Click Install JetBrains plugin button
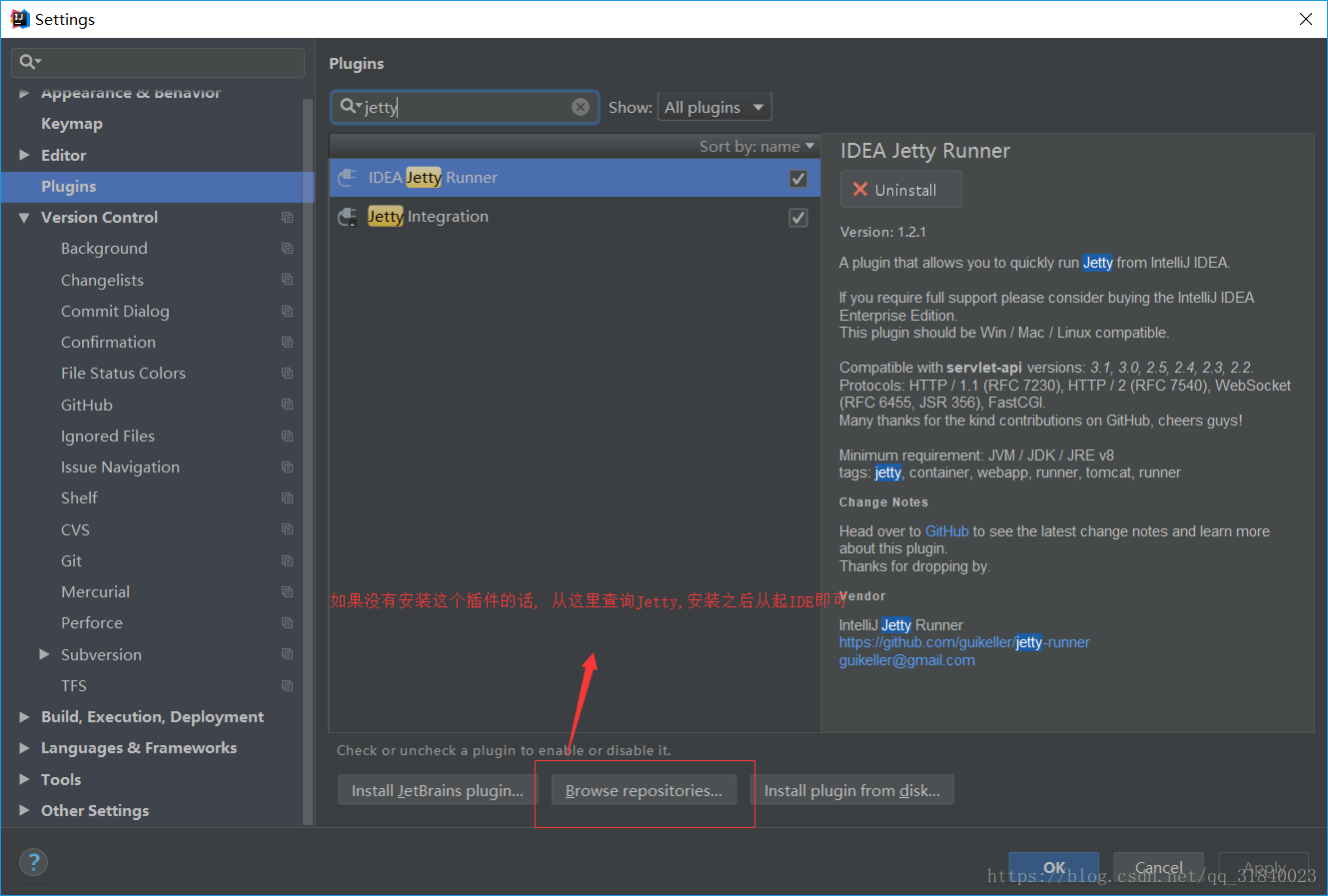The height and width of the screenshot is (896, 1328). [x=438, y=790]
